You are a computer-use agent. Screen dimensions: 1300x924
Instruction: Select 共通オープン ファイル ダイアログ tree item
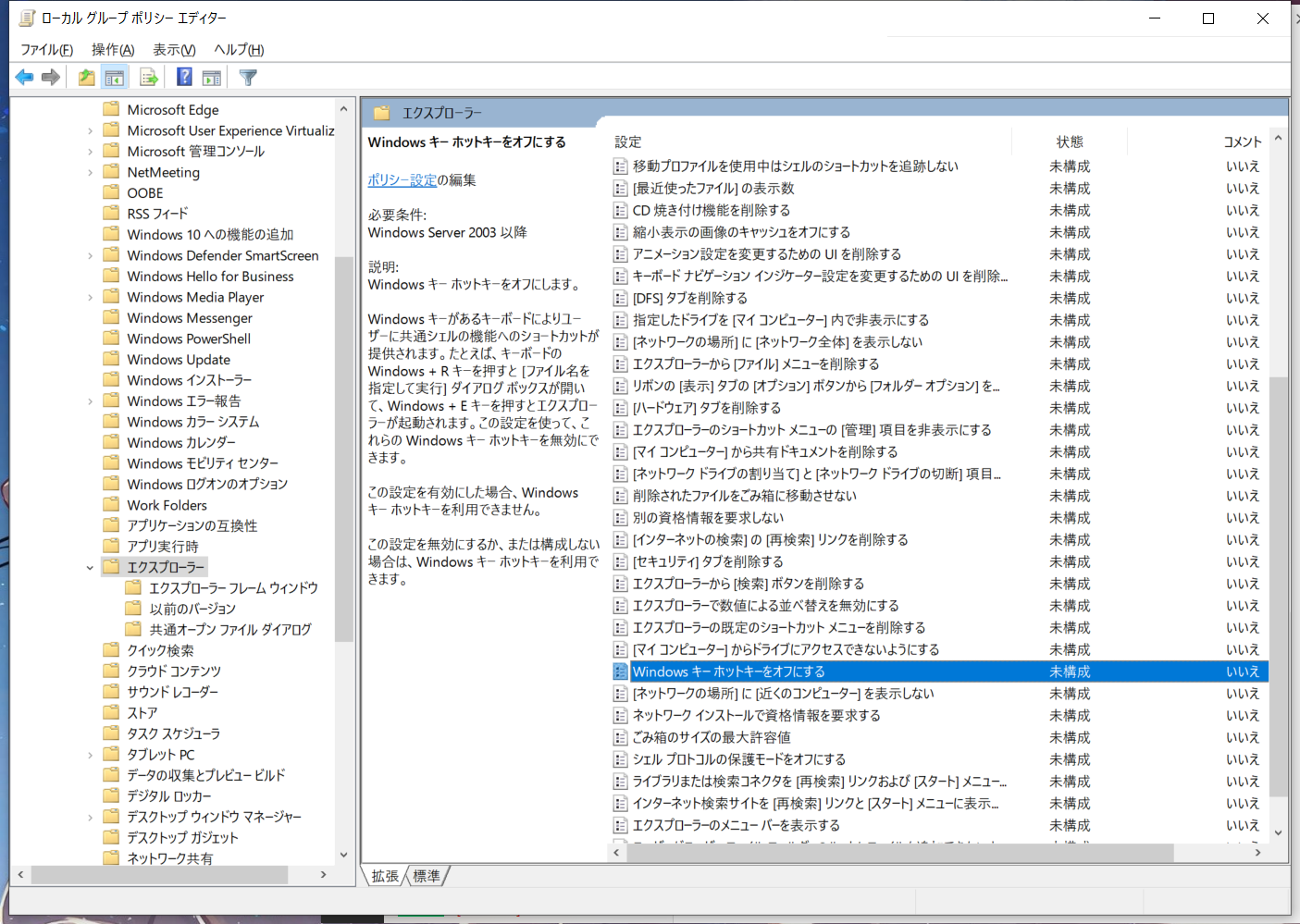(x=230, y=630)
